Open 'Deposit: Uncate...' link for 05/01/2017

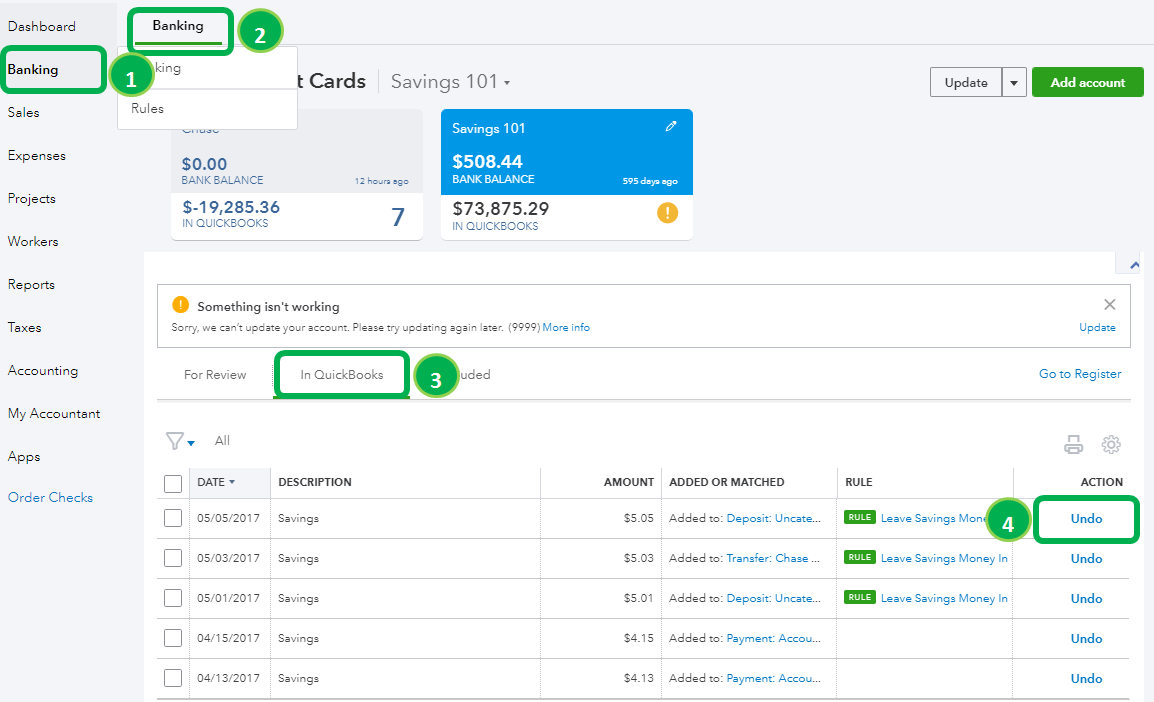pyautogui.click(x=774, y=598)
